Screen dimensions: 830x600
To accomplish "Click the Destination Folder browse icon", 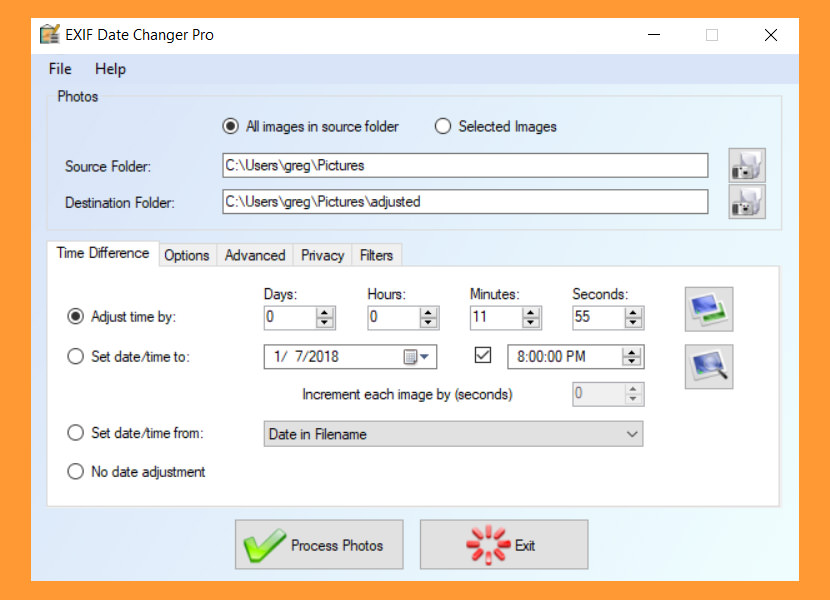I will pyautogui.click(x=747, y=202).
